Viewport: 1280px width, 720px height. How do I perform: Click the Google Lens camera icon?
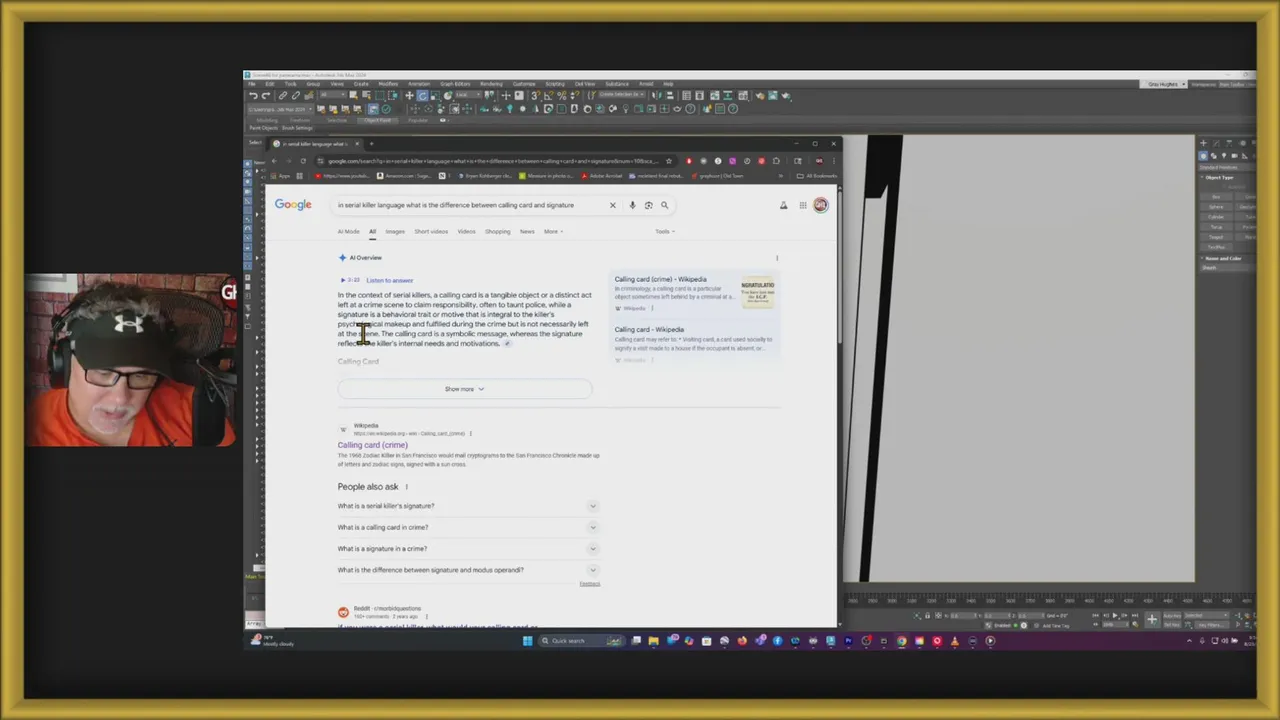click(x=648, y=205)
